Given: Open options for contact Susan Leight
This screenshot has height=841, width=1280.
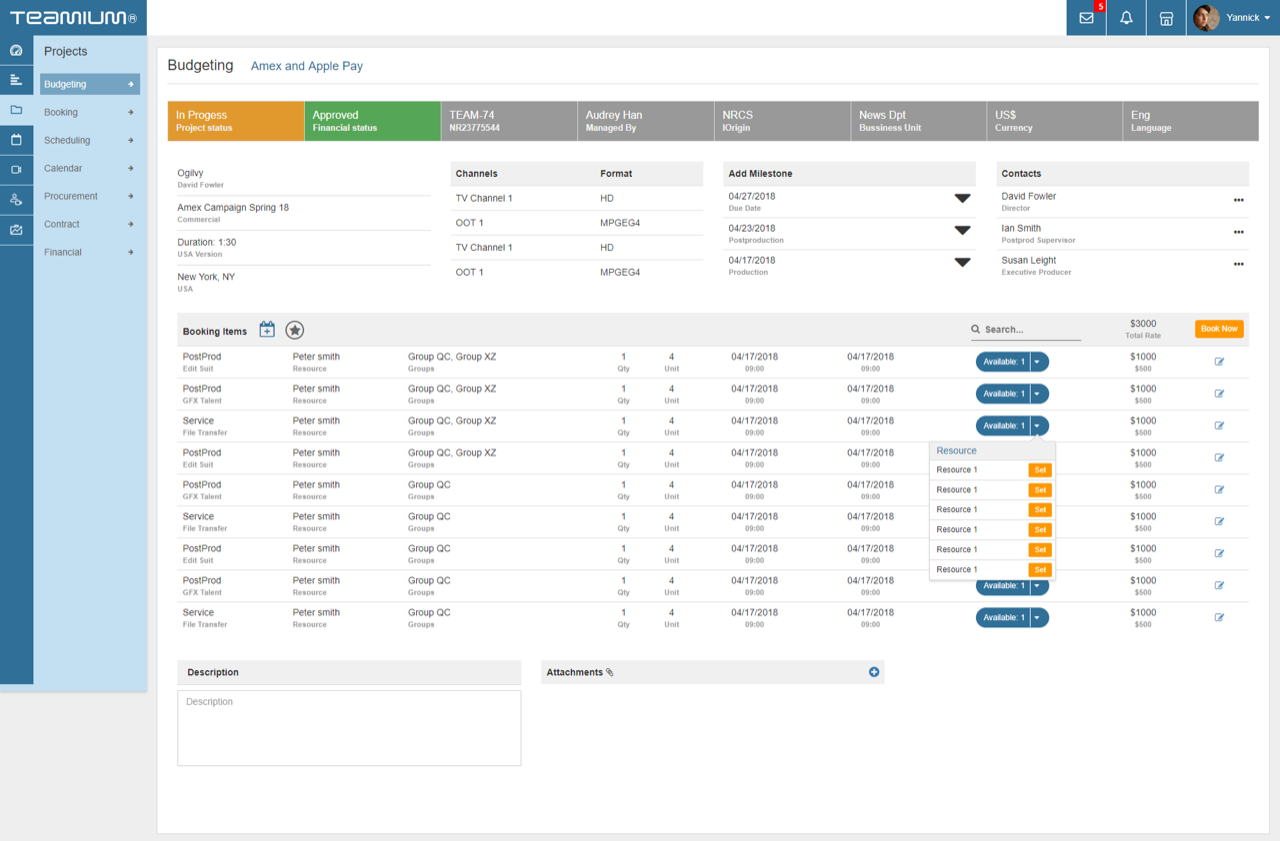Looking at the screenshot, I should click(x=1239, y=264).
